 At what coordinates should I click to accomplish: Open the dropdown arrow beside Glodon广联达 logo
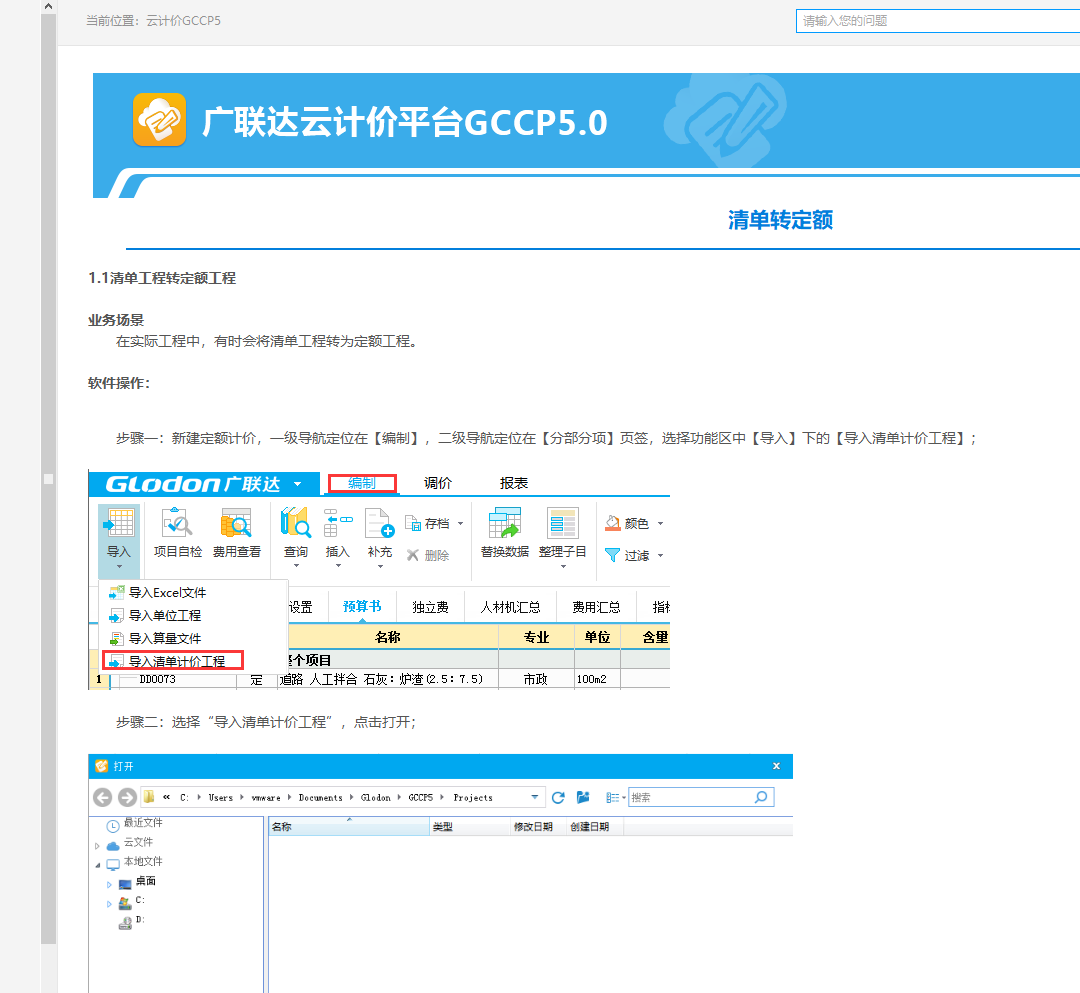[298, 484]
